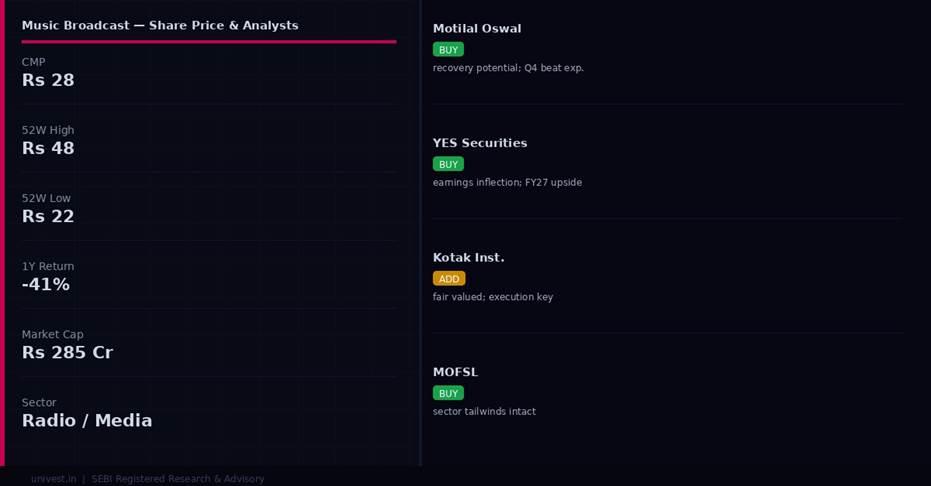Viewport: 931px width, 486px height.
Task: Click the 'recovery potential; Q4 beat exp.' note
Action: pos(508,68)
